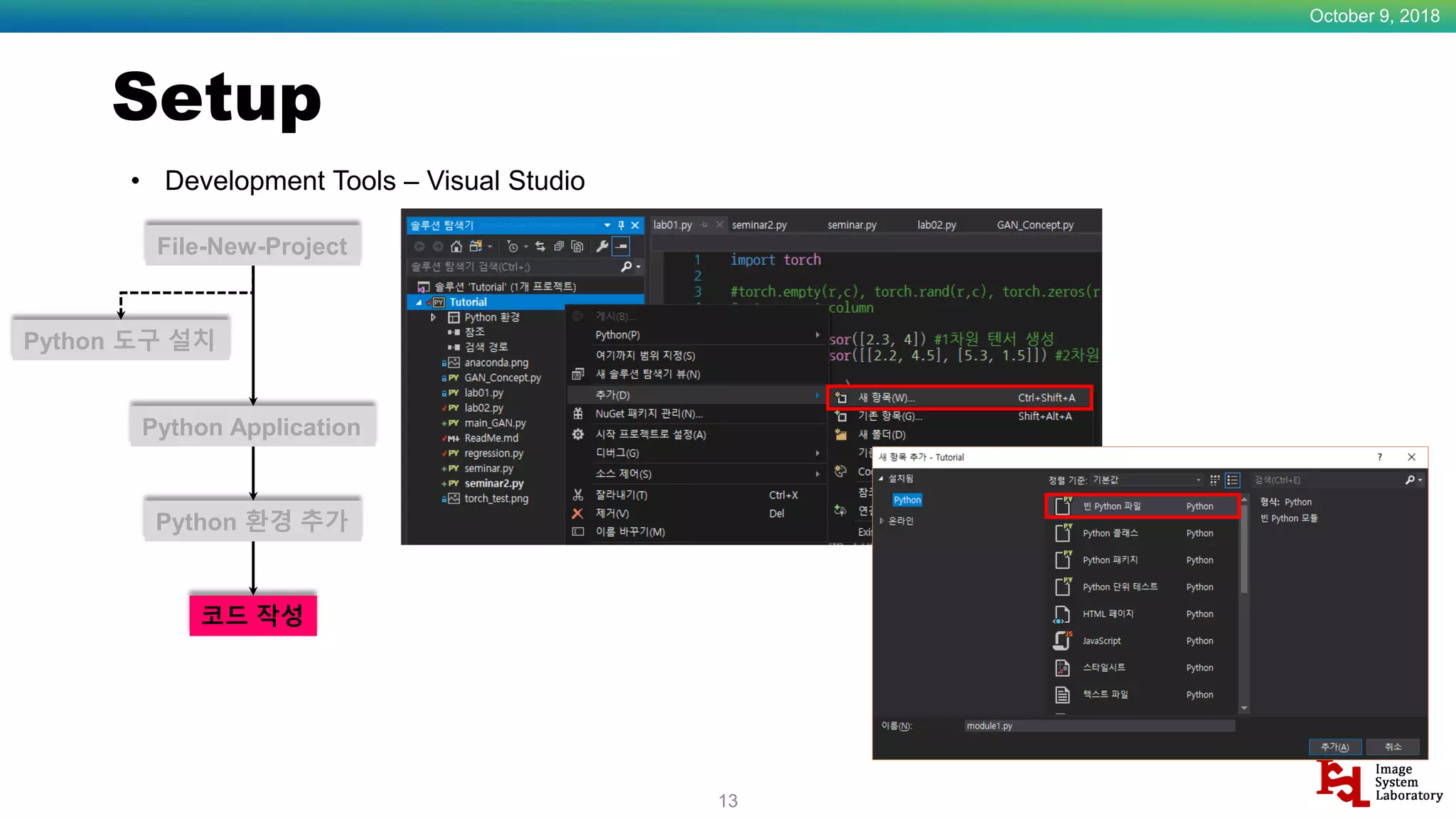Viewport: 1456px width, 819px height.
Task: Choose 이름 바꾸기(M) rename item
Action: [x=697, y=532]
